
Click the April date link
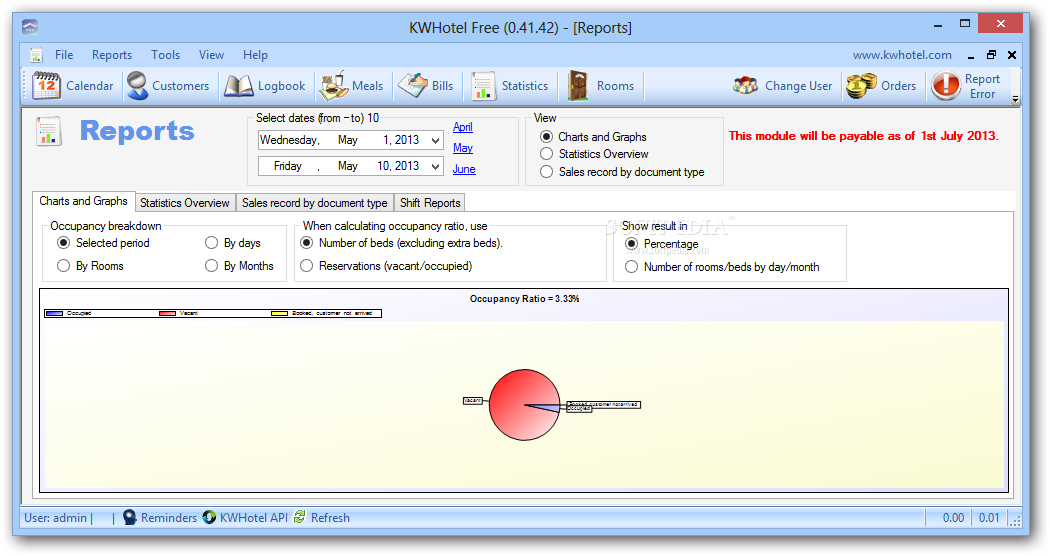pyautogui.click(x=463, y=127)
